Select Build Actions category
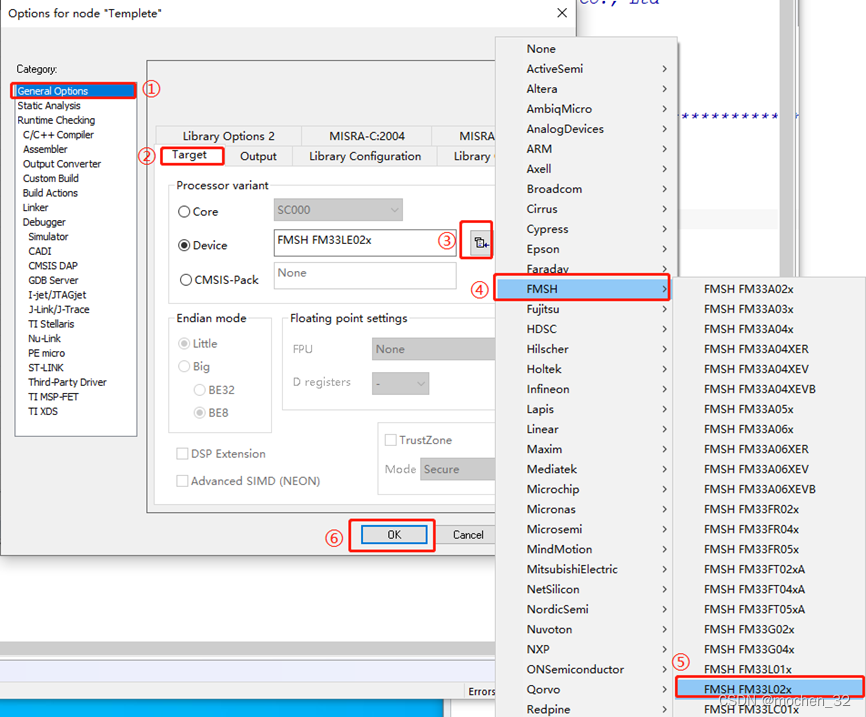 (x=50, y=193)
